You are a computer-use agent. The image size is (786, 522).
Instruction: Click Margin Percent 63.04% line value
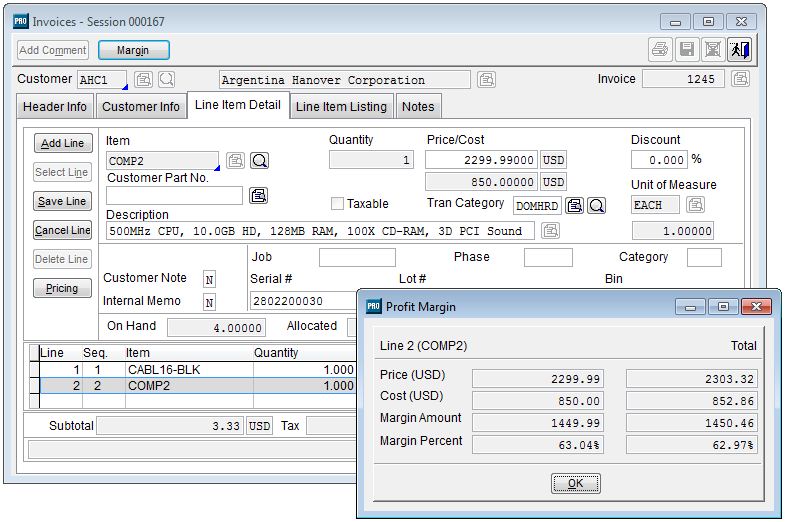[x=538, y=445]
